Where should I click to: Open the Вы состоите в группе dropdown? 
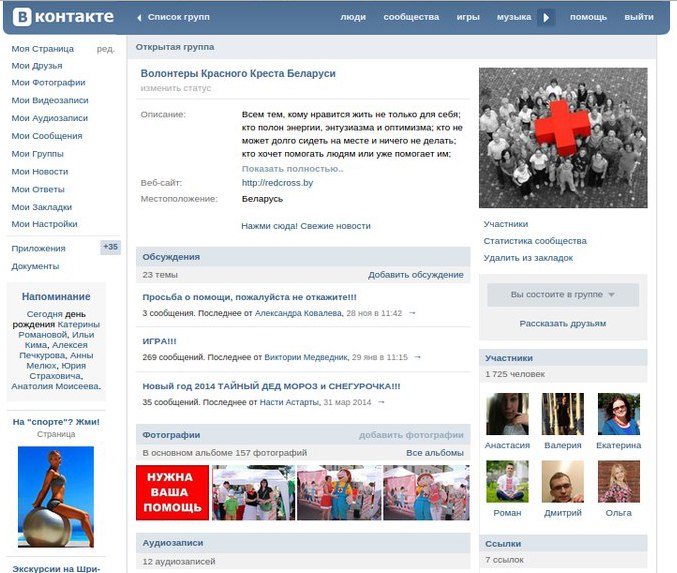(563, 295)
